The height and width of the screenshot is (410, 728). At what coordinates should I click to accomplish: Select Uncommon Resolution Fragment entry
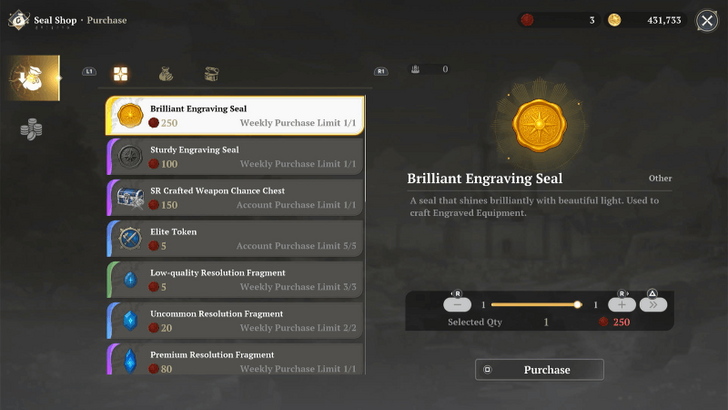[235, 321]
